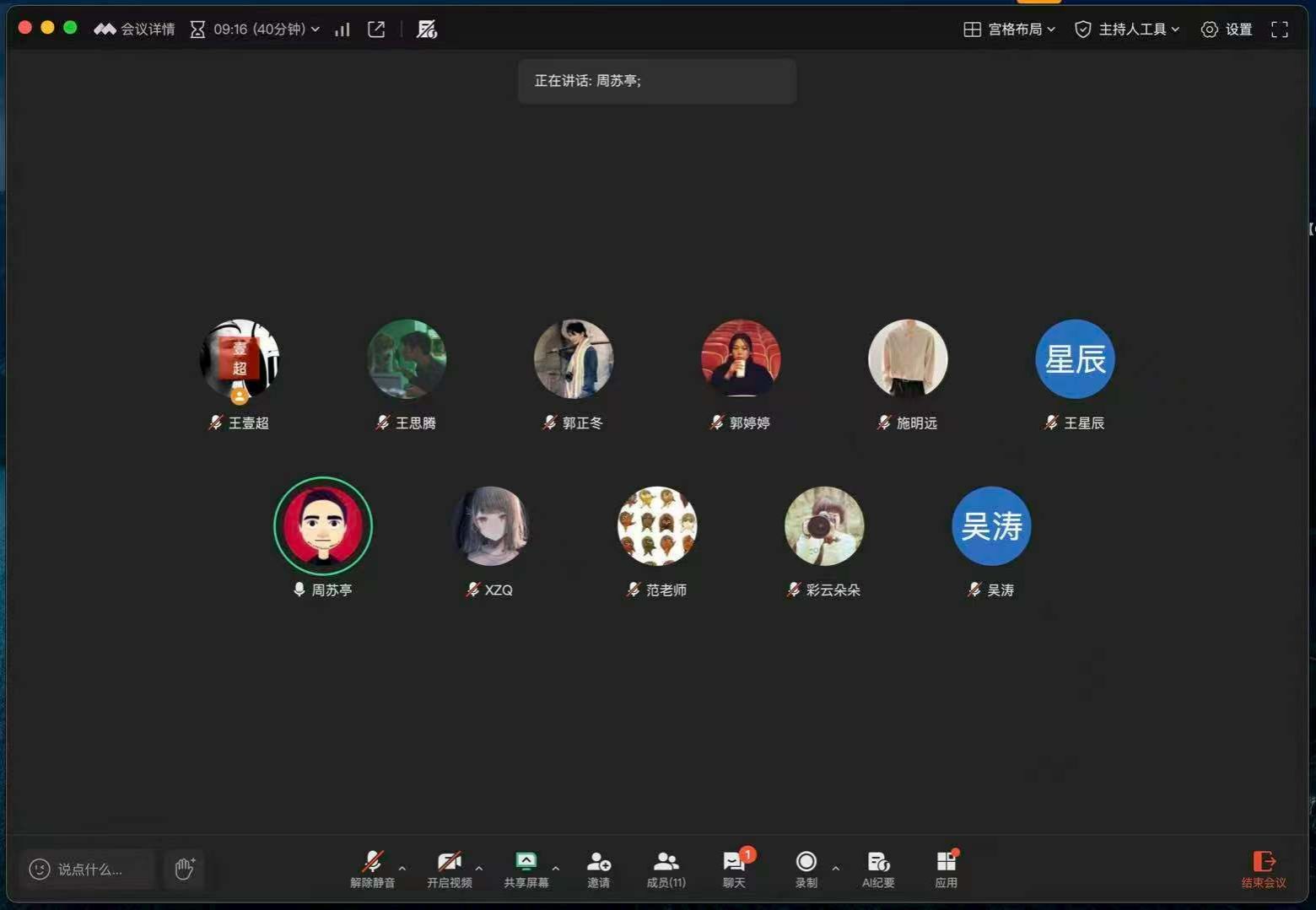
Task: Start screen sharing with 共享屏幕
Action: pyautogui.click(x=526, y=869)
